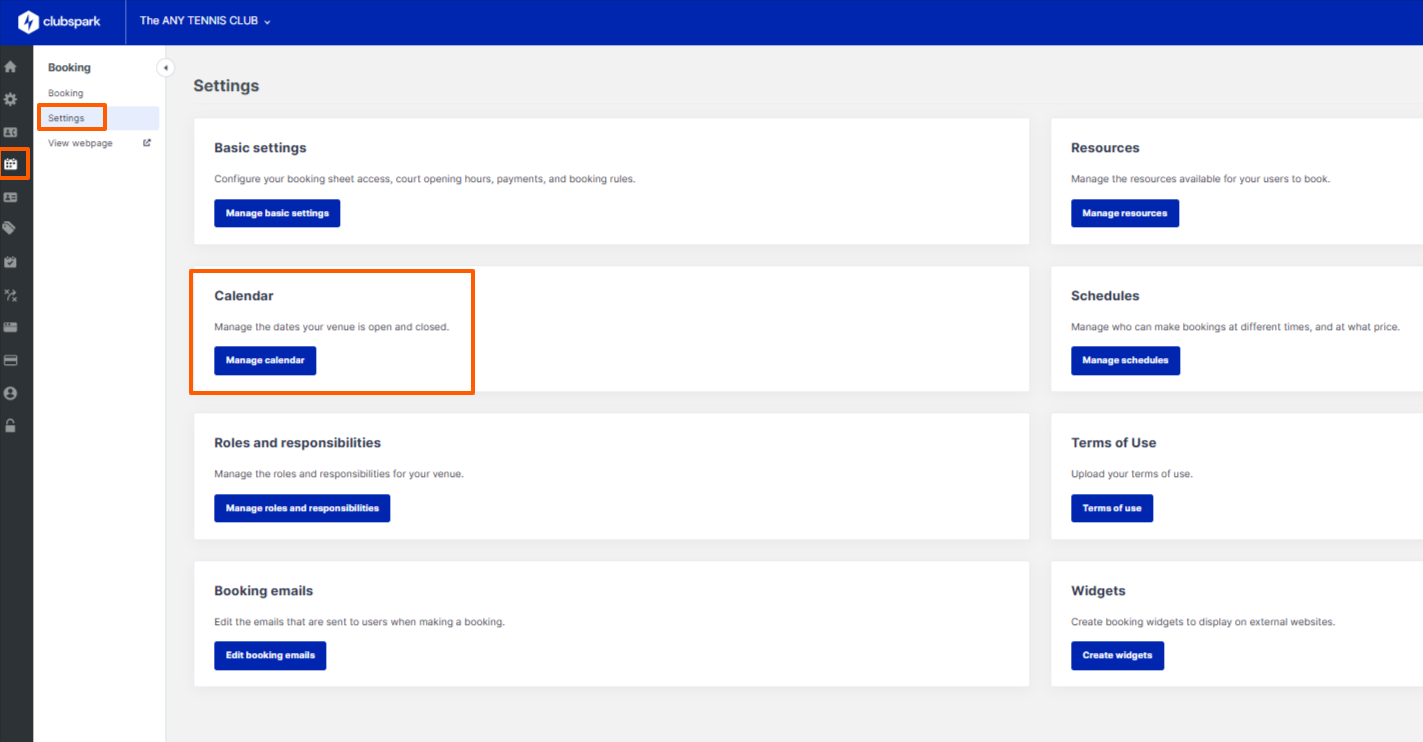Click the price tag sidebar icon

pos(11,229)
